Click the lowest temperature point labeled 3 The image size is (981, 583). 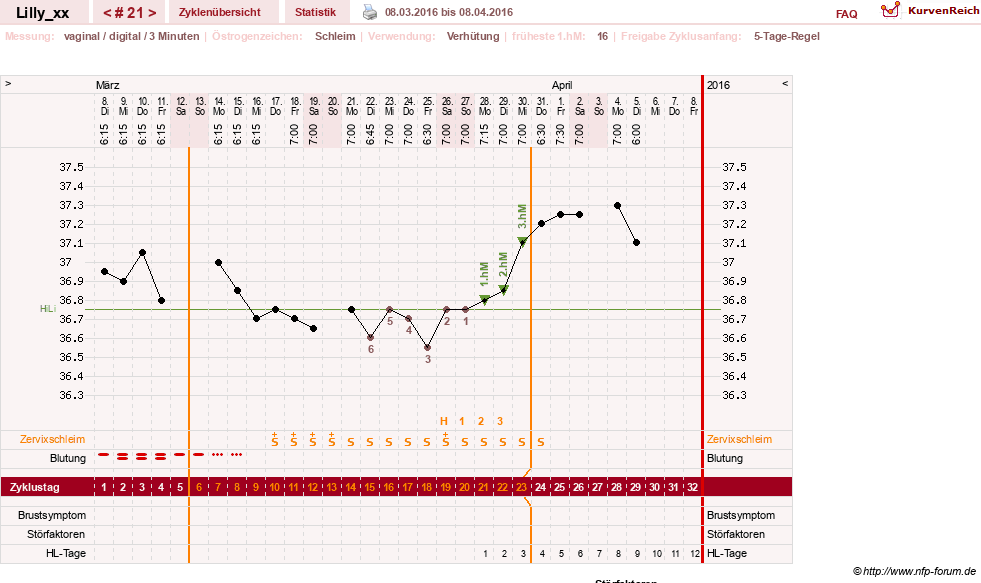click(x=427, y=347)
